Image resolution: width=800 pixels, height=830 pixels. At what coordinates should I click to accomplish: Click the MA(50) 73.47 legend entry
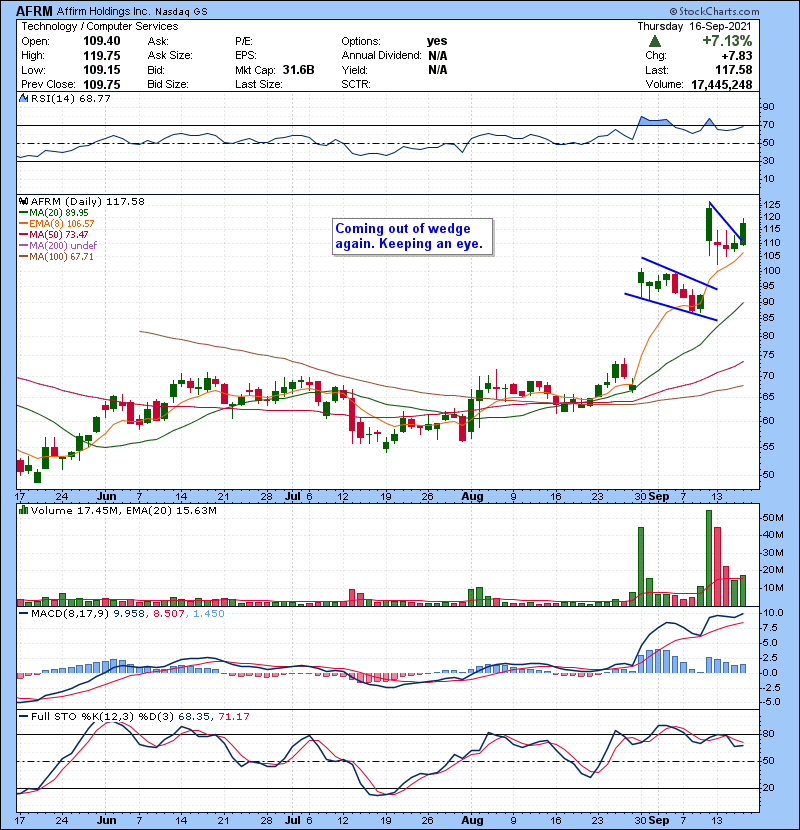53,234
